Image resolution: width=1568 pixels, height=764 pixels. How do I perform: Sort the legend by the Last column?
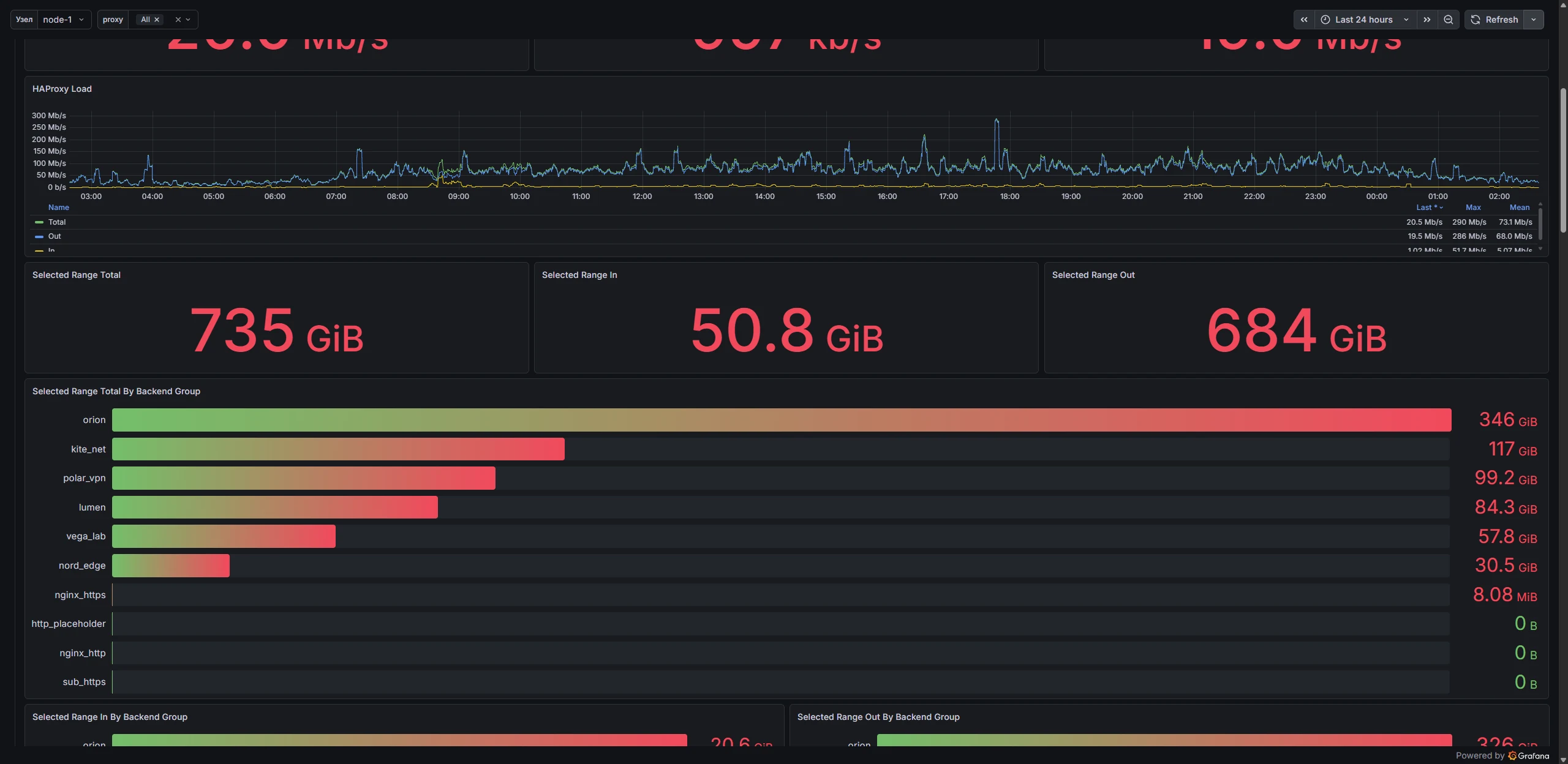click(x=1429, y=208)
